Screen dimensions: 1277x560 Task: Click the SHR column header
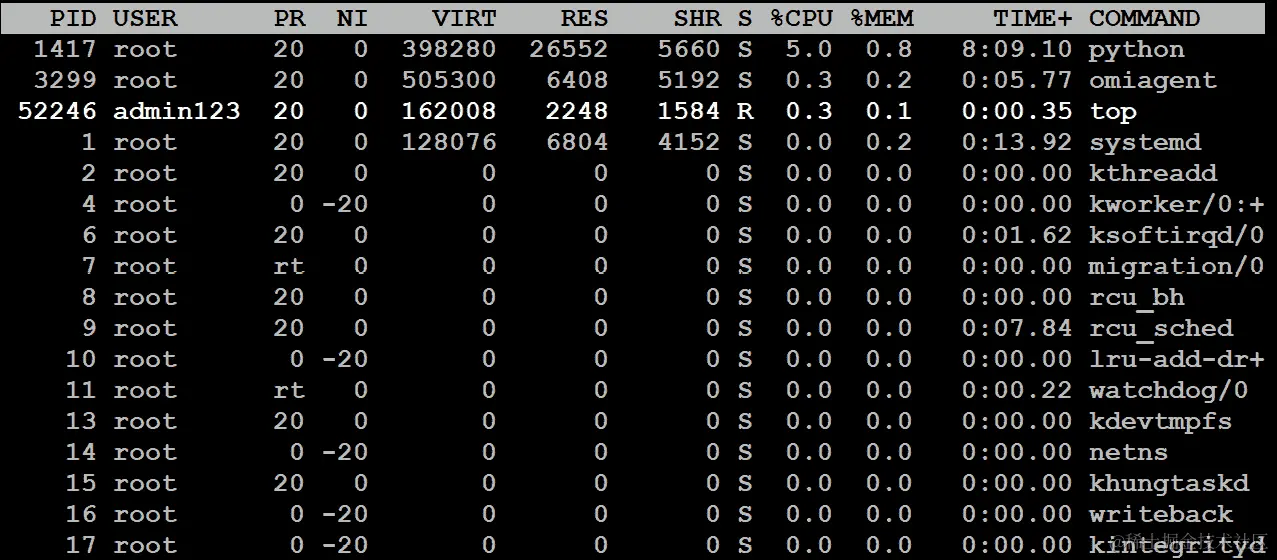pyautogui.click(x=697, y=18)
